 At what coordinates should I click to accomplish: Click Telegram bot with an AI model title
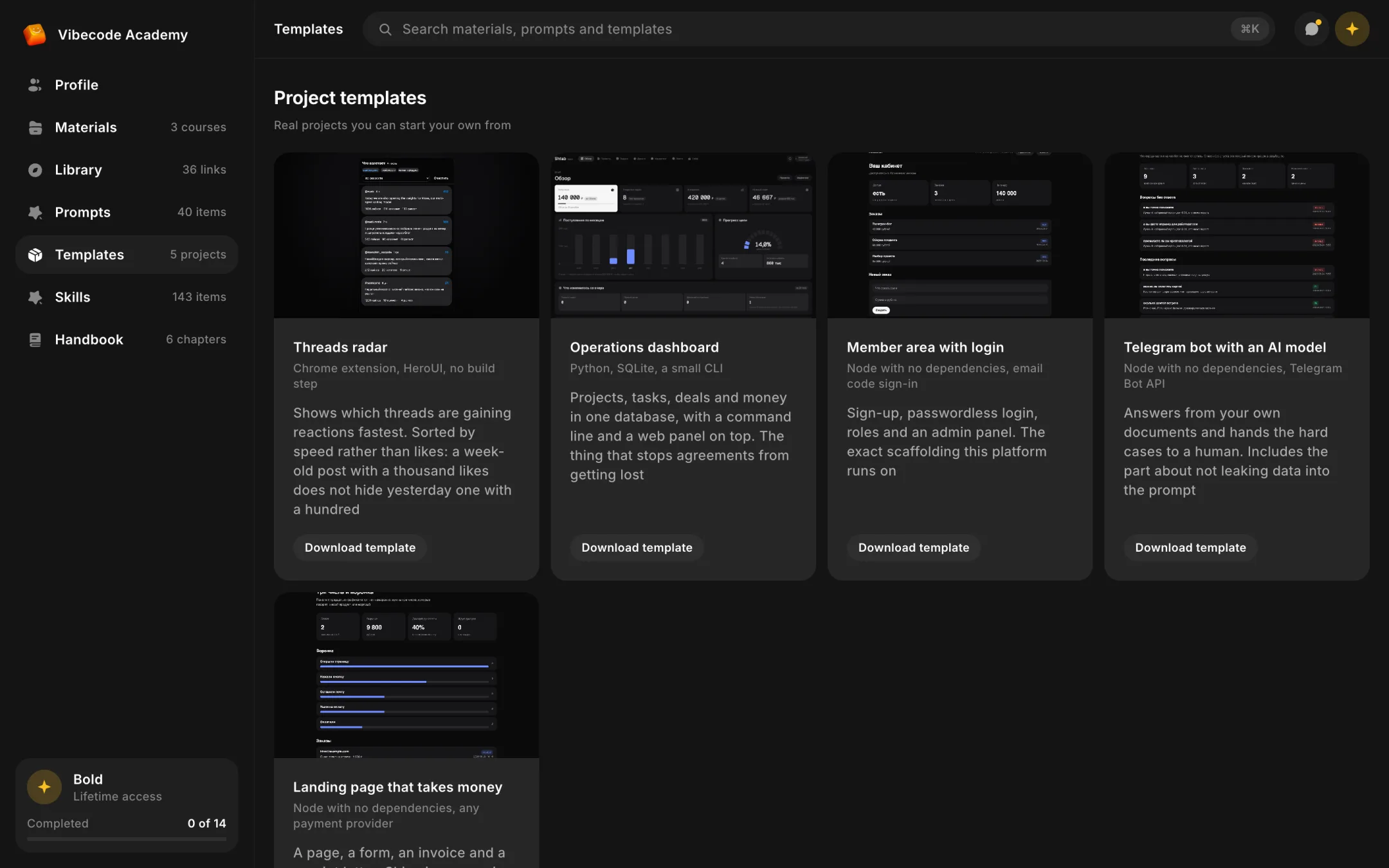click(1224, 347)
